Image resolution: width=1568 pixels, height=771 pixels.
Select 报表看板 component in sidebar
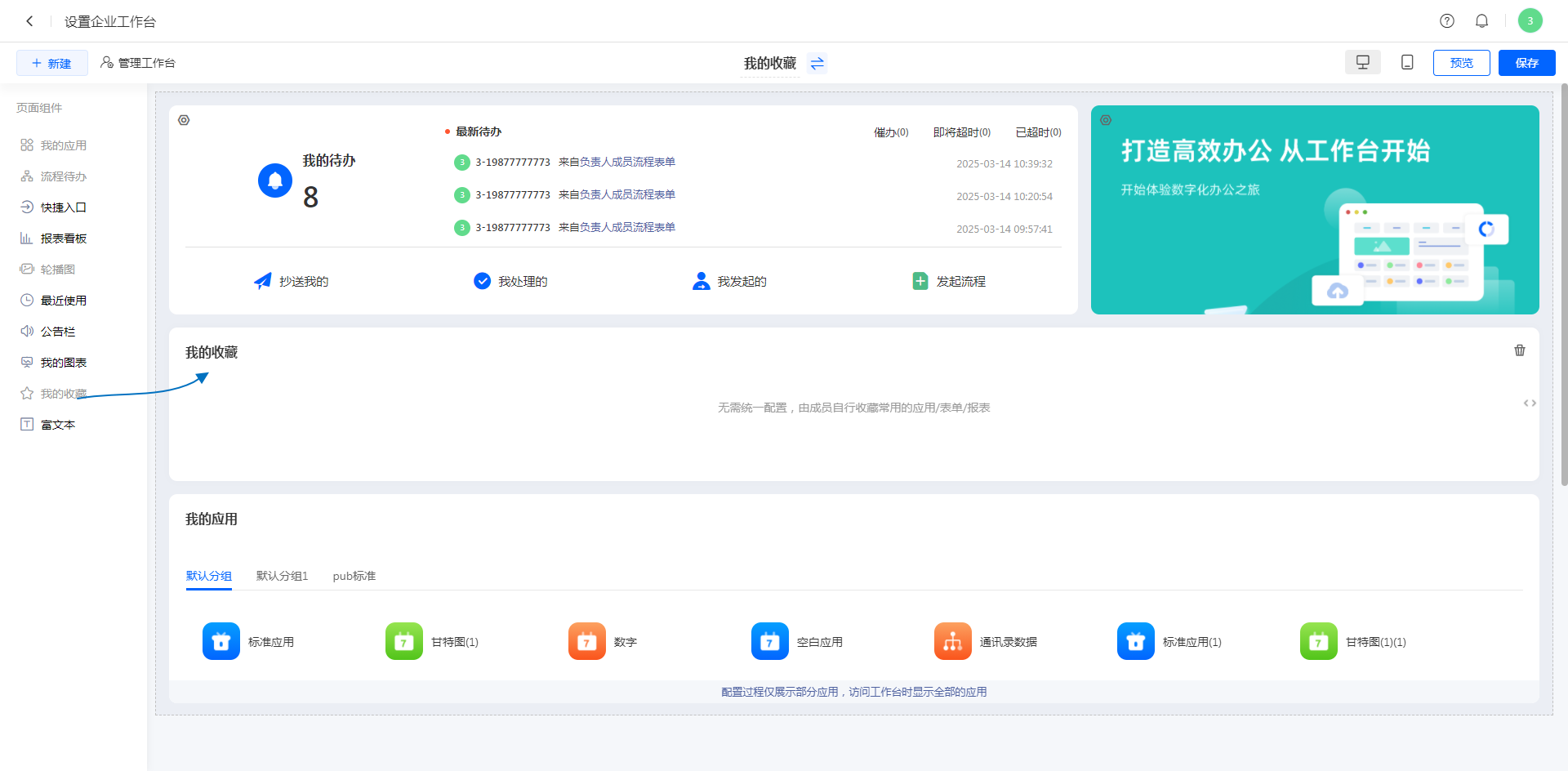coord(63,238)
